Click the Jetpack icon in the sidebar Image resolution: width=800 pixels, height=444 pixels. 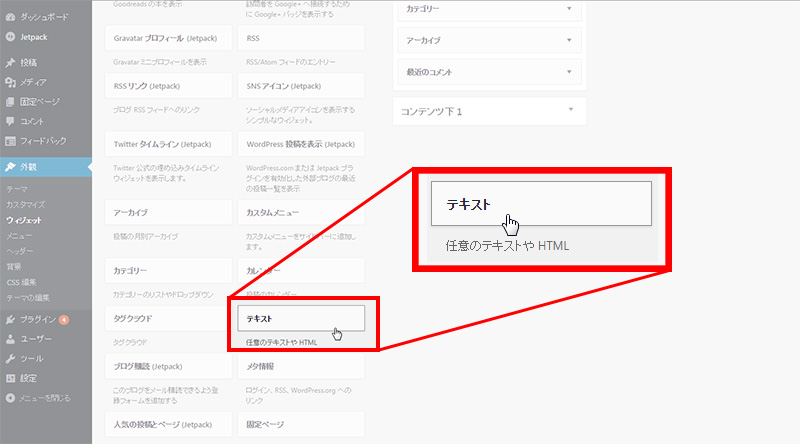click(x=9, y=37)
